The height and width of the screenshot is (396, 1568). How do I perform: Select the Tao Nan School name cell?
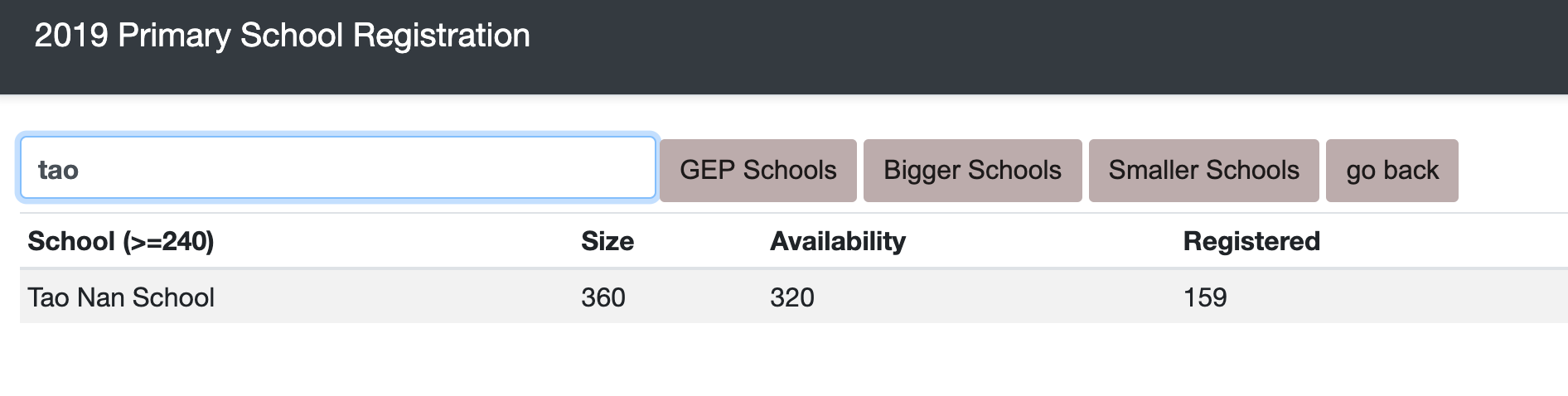pyautogui.click(x=121, y=297)
